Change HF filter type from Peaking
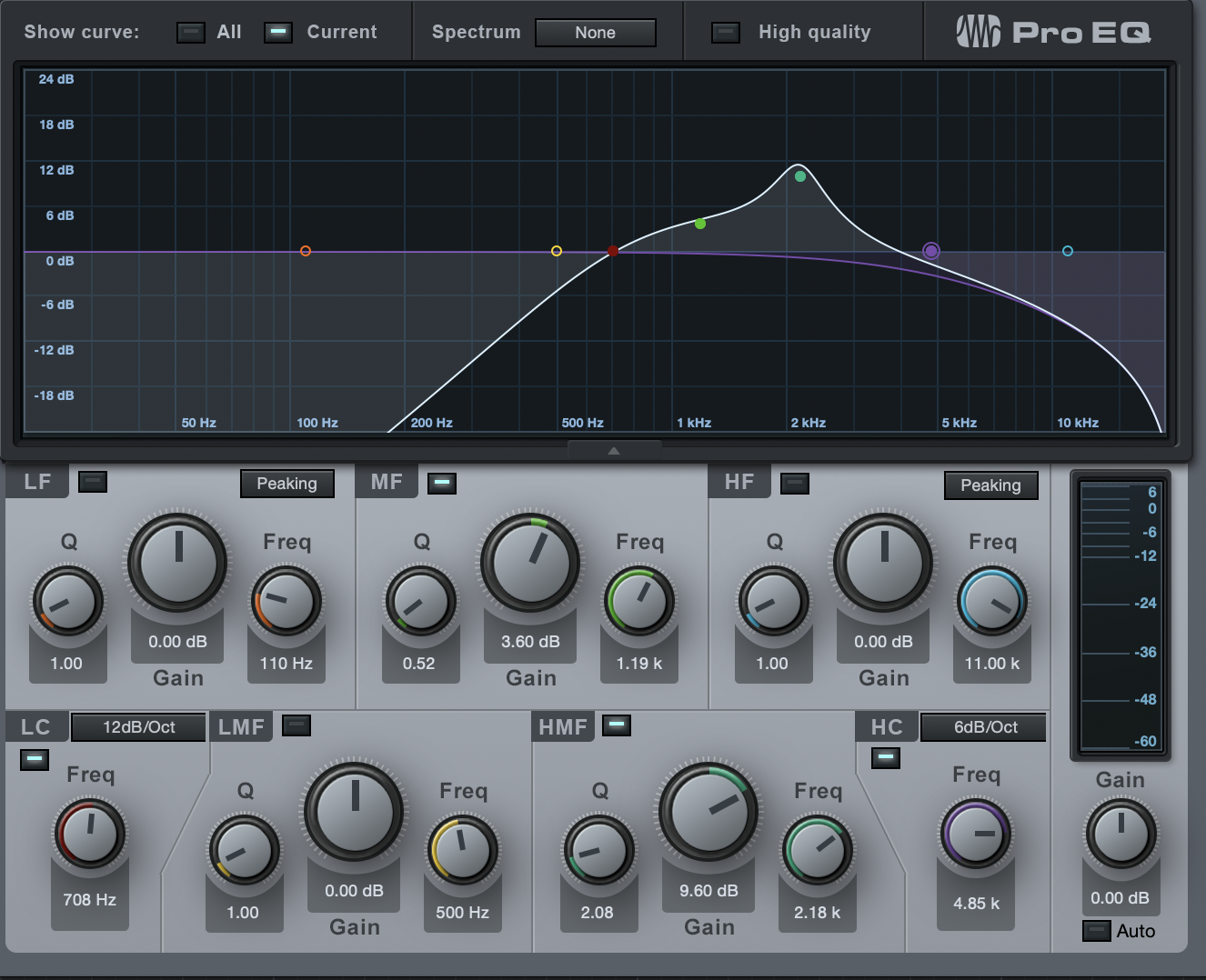 (990, 485)
